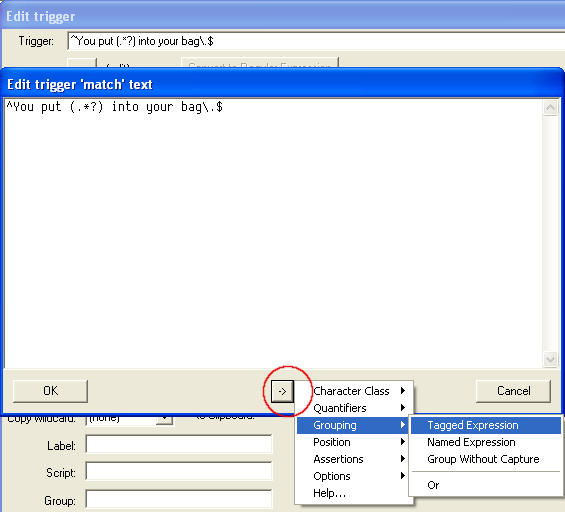Click scroll down arrow of match text box

(551, 359)
